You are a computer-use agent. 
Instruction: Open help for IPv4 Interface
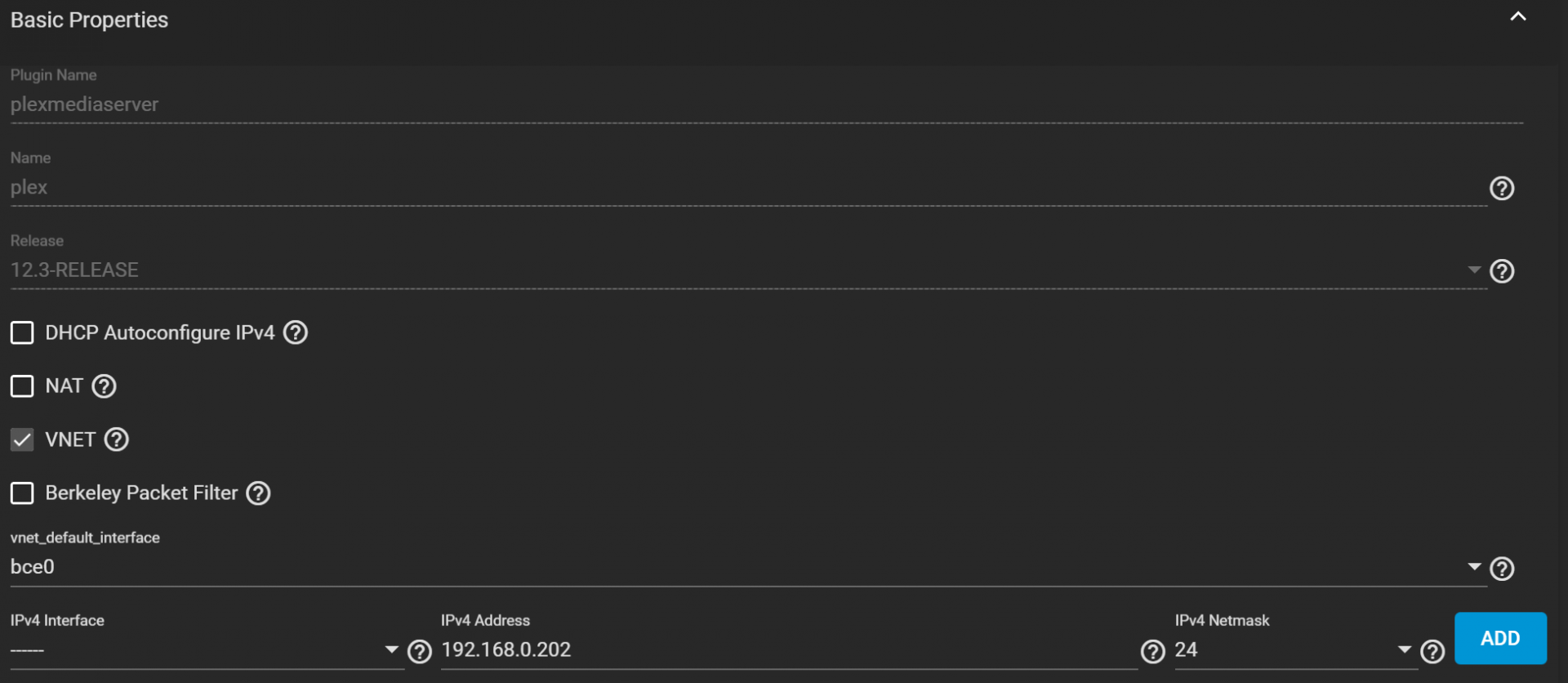coord(420,652)
